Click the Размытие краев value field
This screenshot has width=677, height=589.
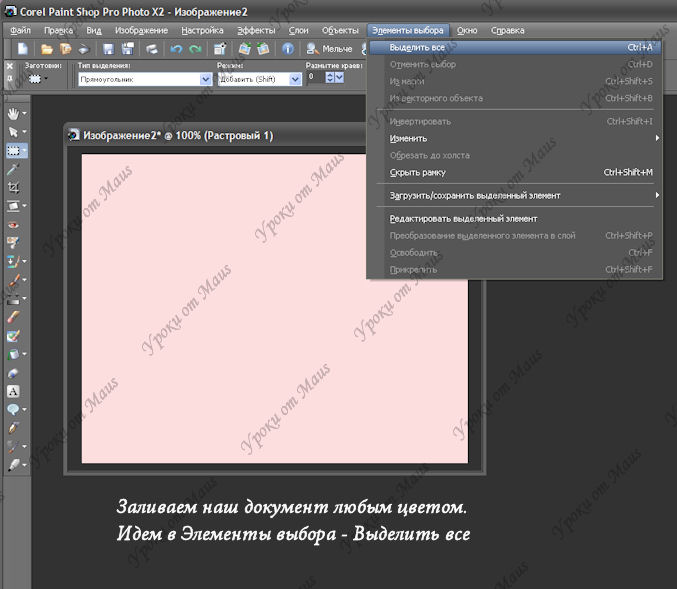(313, 77)
